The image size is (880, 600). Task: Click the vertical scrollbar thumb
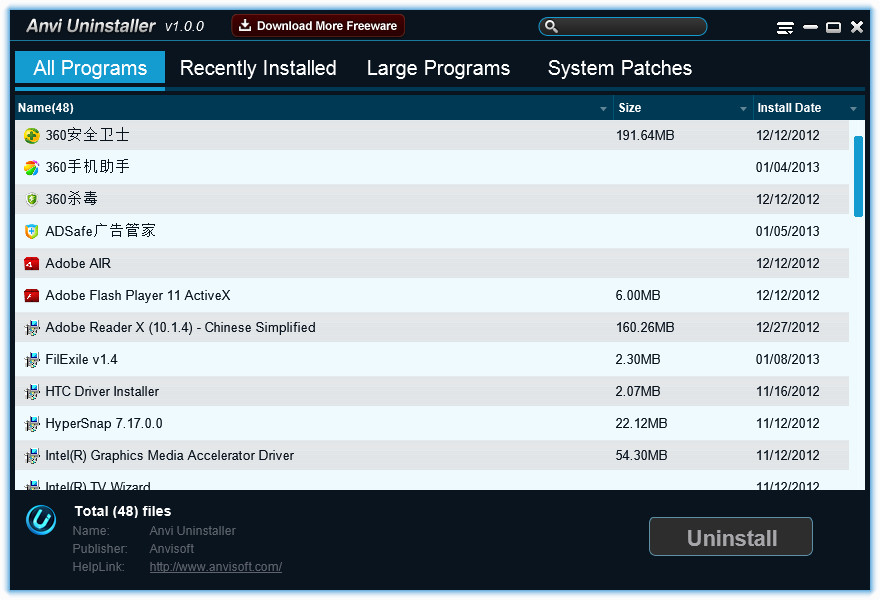(x=858, y=176)
